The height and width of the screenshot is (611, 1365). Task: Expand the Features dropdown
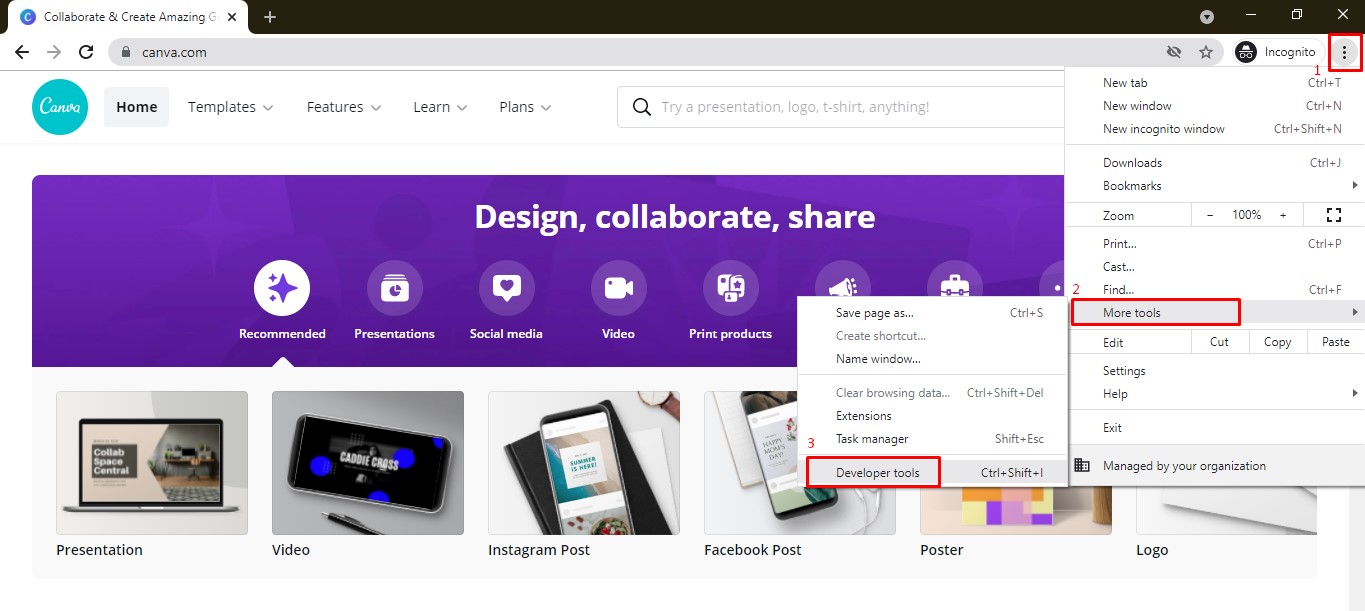343,106
